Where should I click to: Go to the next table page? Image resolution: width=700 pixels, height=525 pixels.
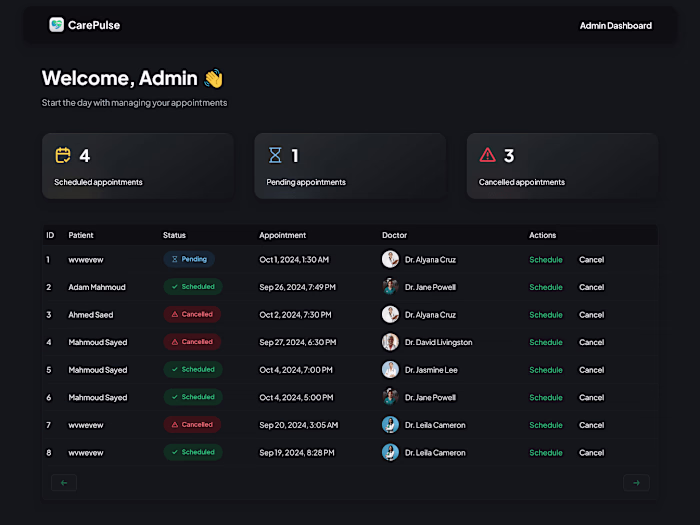click(x=636, y=483)
